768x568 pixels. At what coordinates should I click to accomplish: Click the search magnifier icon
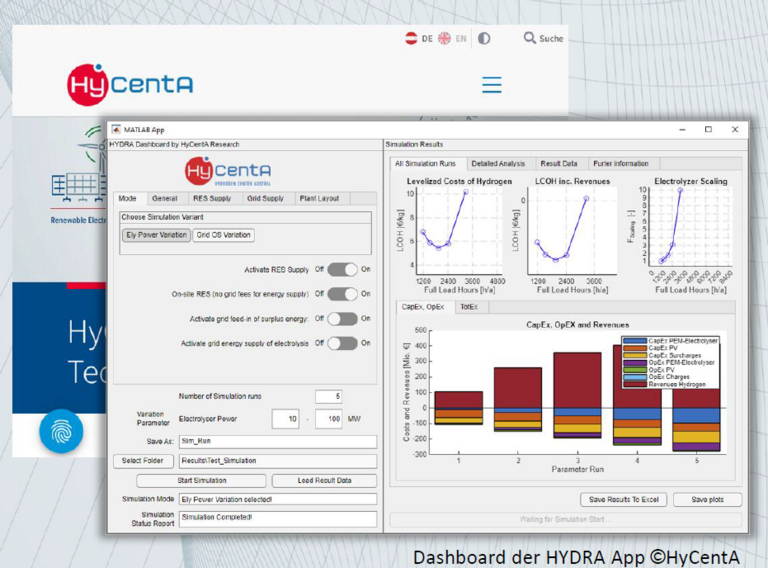[x=530, y=38]
